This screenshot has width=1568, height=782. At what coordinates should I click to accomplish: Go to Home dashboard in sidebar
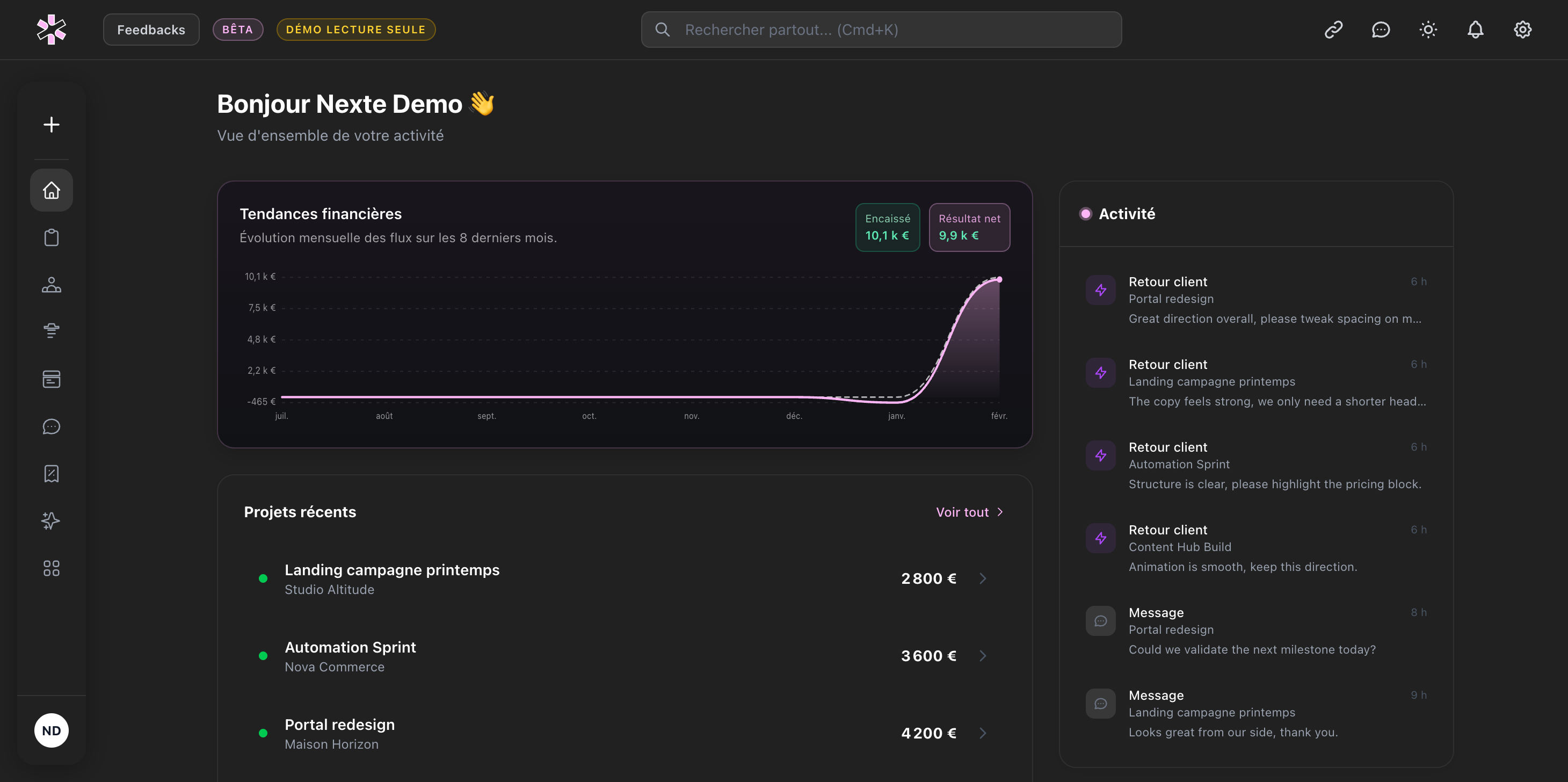(x=51, y=190)
